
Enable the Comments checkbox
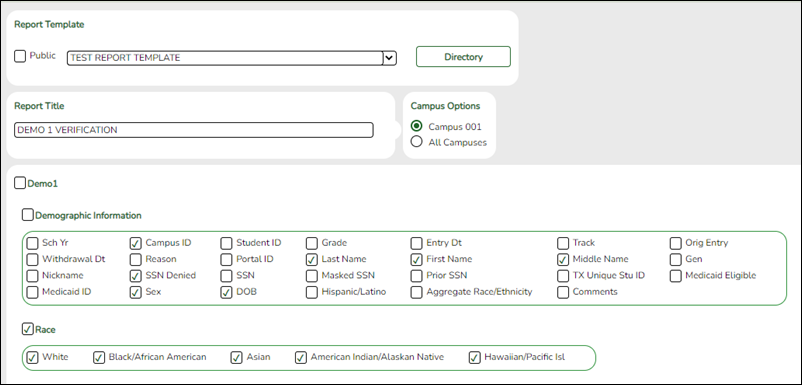tap(563, 292)
